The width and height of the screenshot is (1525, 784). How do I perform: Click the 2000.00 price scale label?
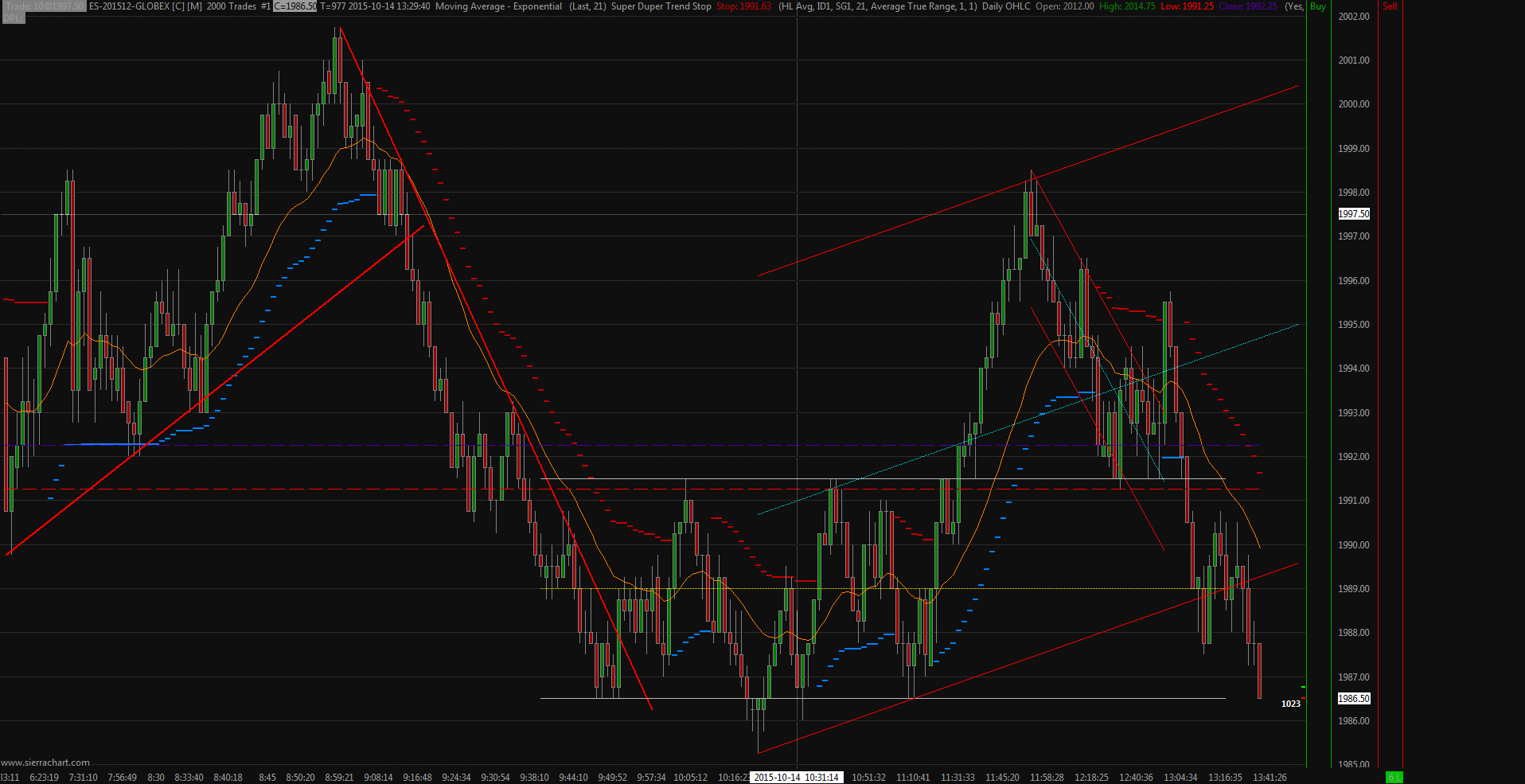point(1354,104)
